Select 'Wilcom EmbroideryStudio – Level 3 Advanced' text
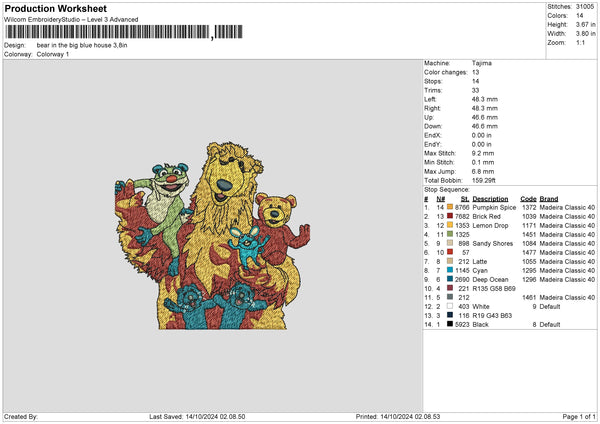Screen dimensions: 600x424 click(x=71, y=20)
